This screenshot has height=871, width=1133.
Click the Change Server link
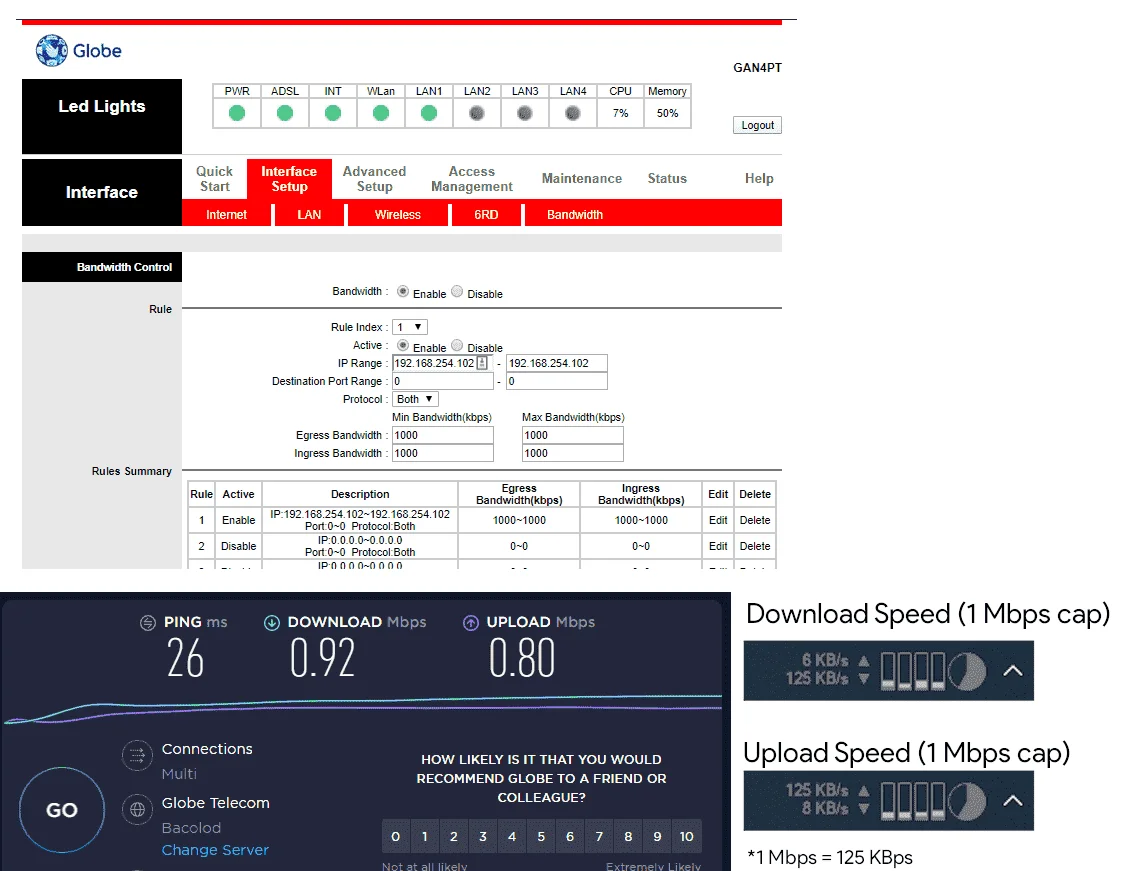click(215, 850)
